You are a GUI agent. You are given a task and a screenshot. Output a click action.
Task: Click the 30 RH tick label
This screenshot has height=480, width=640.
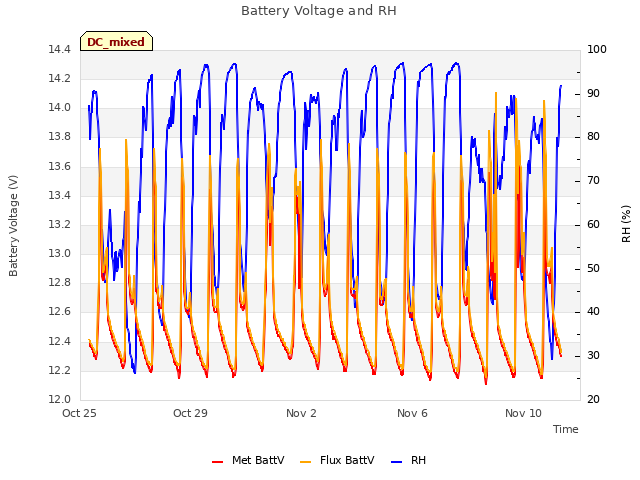pos(593,356)
